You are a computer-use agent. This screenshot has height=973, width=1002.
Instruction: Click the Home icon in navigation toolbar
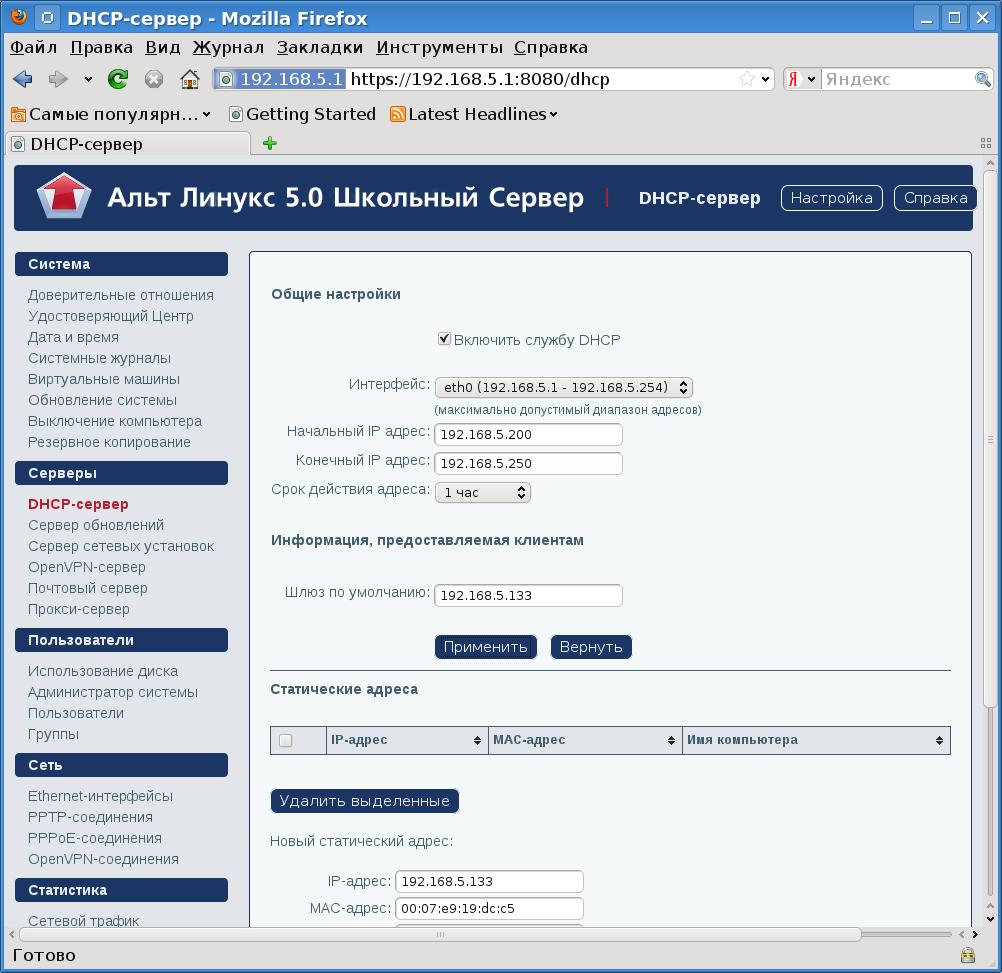click(x=190, y=79)
